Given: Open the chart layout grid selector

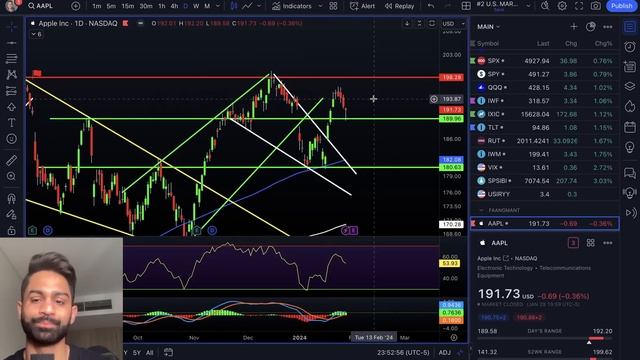Looking at the screenshot, I should [466, 6].
